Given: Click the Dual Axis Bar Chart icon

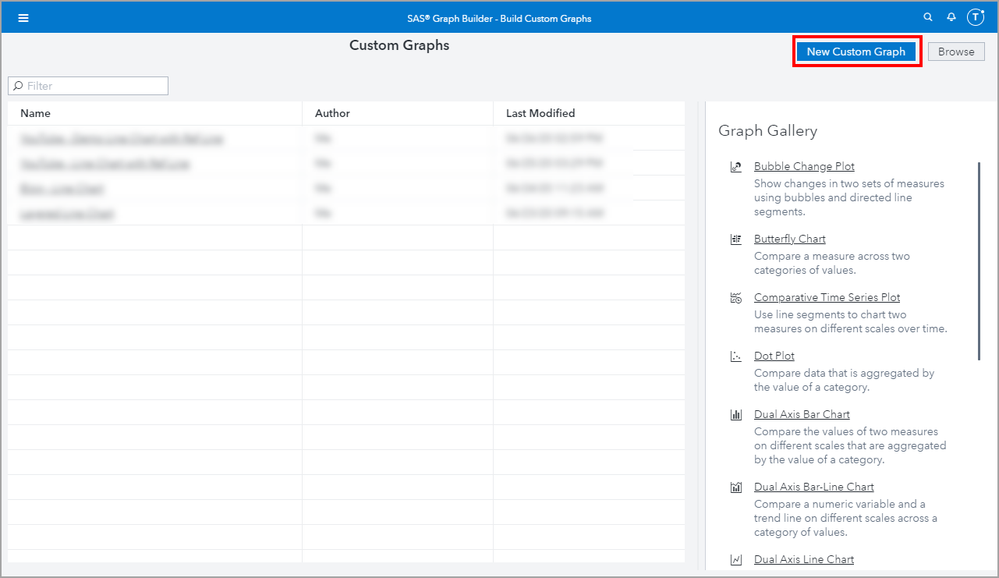Looking at the screenshot, I should click(x=736, y=415).
